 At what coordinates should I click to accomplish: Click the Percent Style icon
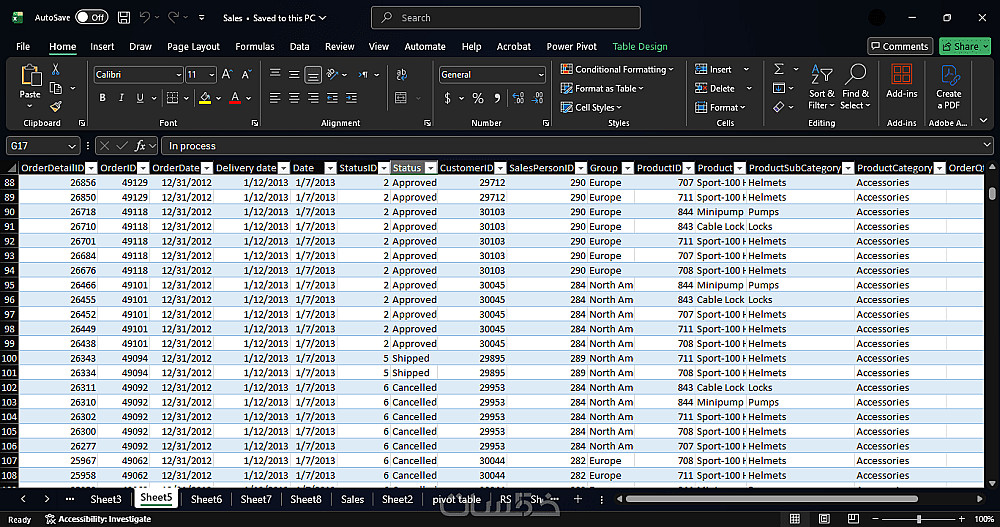click(478, 98)
